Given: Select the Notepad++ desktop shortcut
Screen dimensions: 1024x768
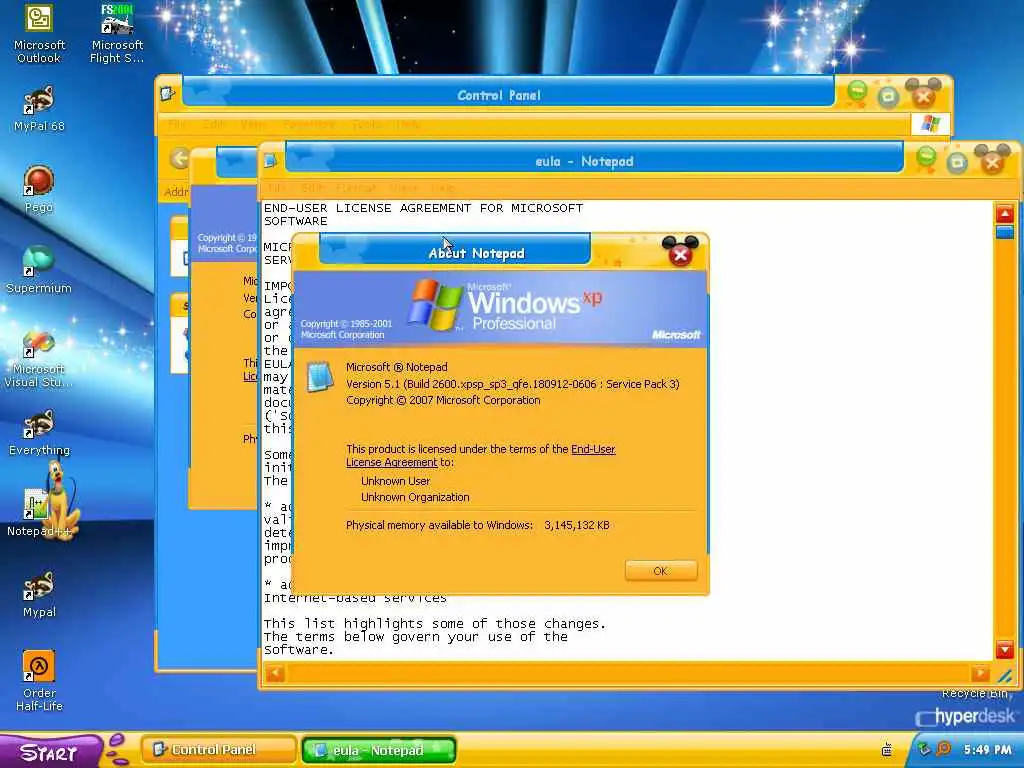Looking at the screenshot, I should tap(39, 513).
